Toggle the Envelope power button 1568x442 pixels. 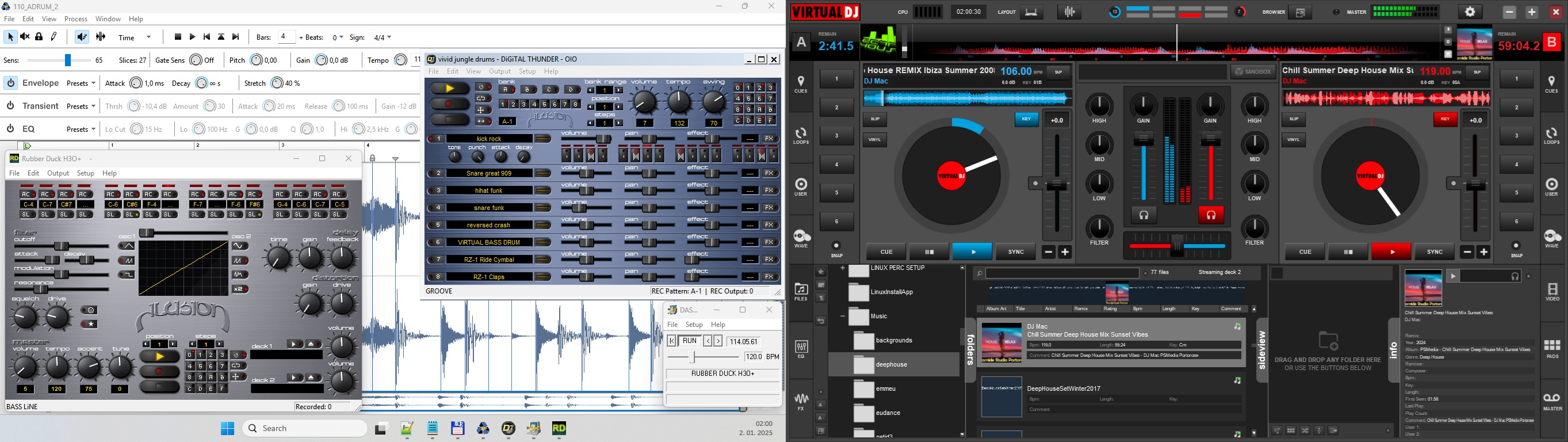point(10,83)
